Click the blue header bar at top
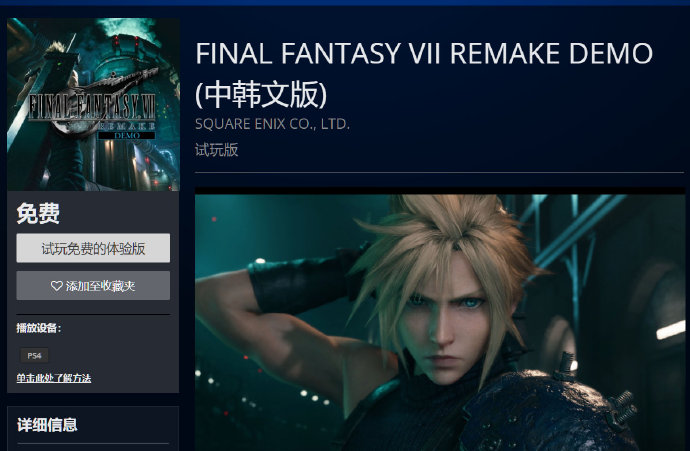The width and height of the screenshot is (690, 451). pyautogui.click(x=345, y=3)
